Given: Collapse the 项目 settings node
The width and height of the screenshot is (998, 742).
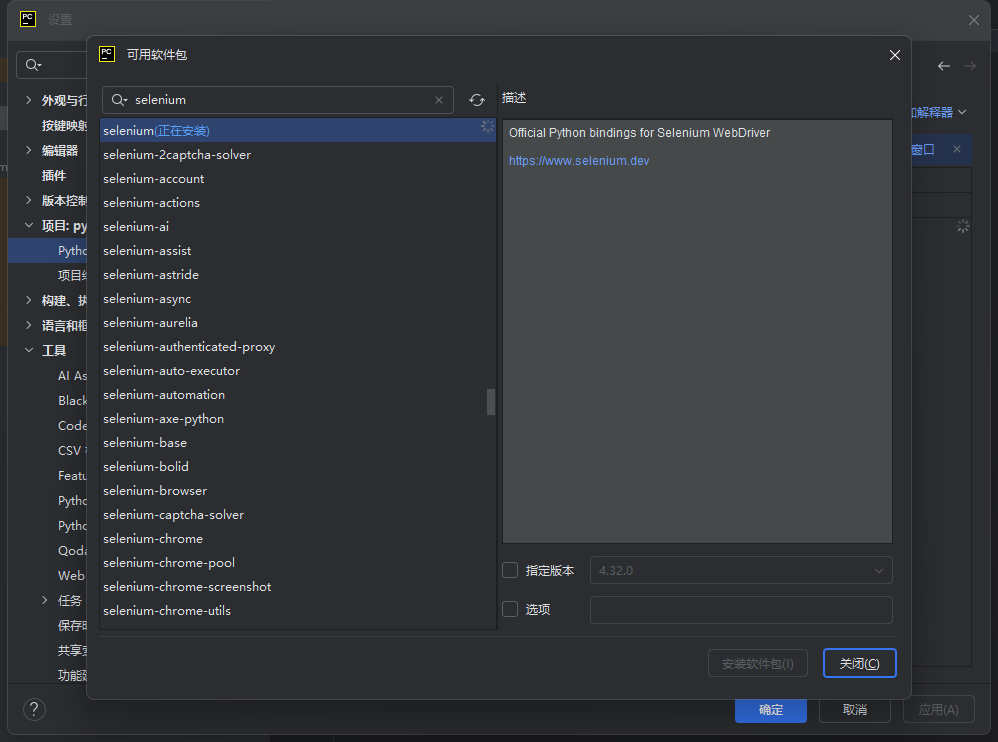Looking at the screenshot, I should (x=29, y=225).
